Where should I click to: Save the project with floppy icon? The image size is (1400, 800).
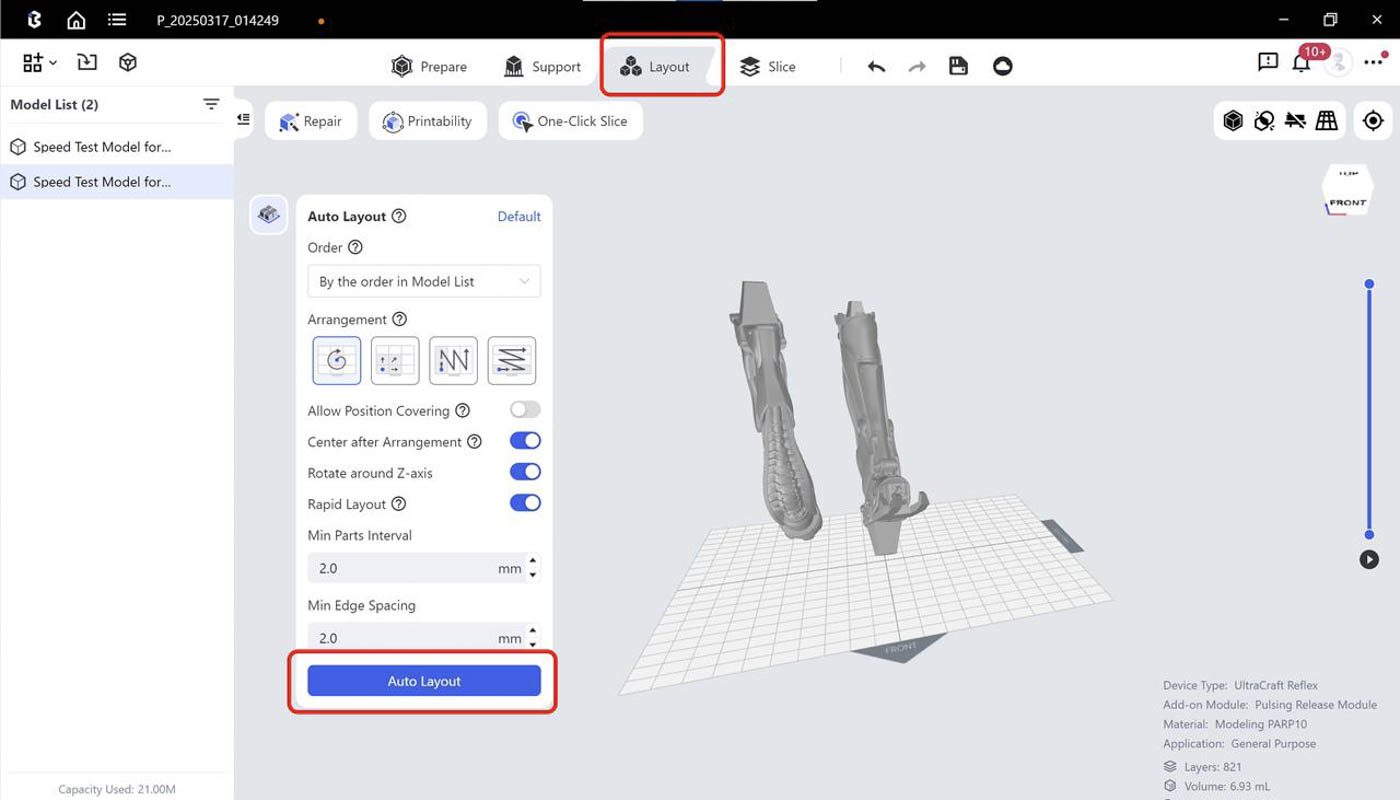click(958, 66)
